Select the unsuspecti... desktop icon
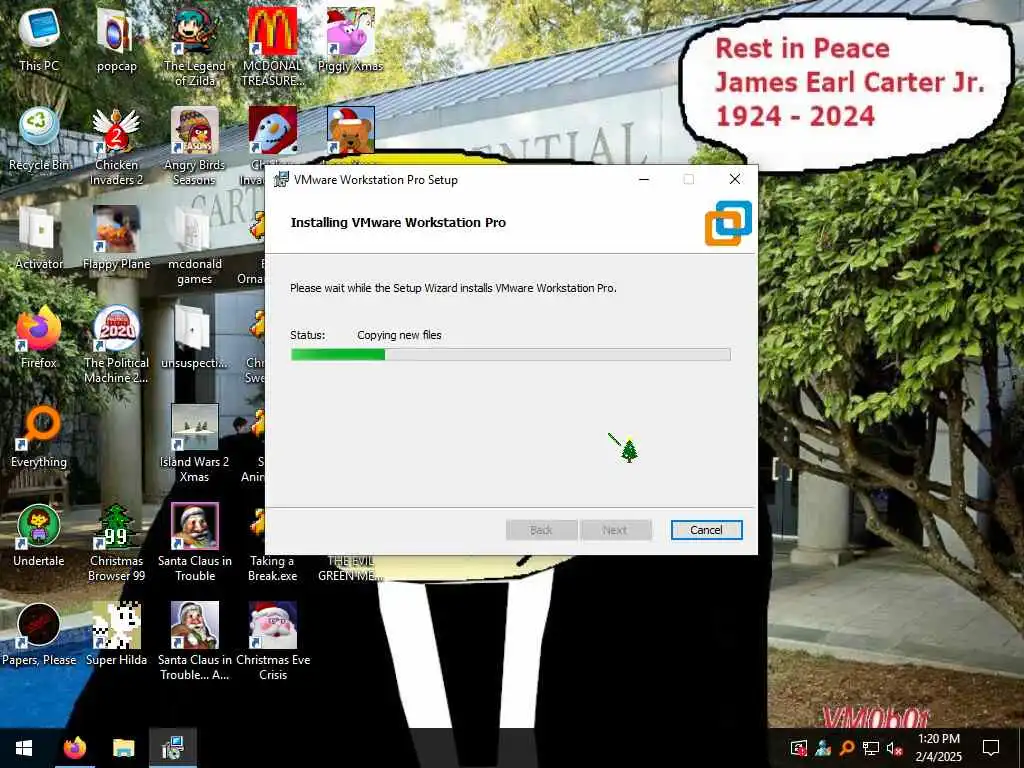The height and width of the screenshot is (768, 1024). pos(195,337)
